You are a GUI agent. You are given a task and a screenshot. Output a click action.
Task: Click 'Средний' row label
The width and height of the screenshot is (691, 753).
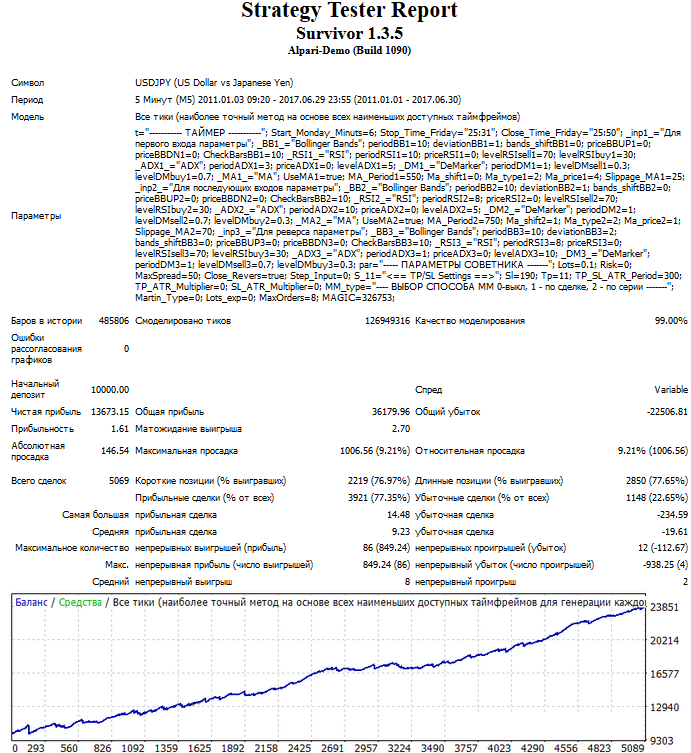(110, 582)
